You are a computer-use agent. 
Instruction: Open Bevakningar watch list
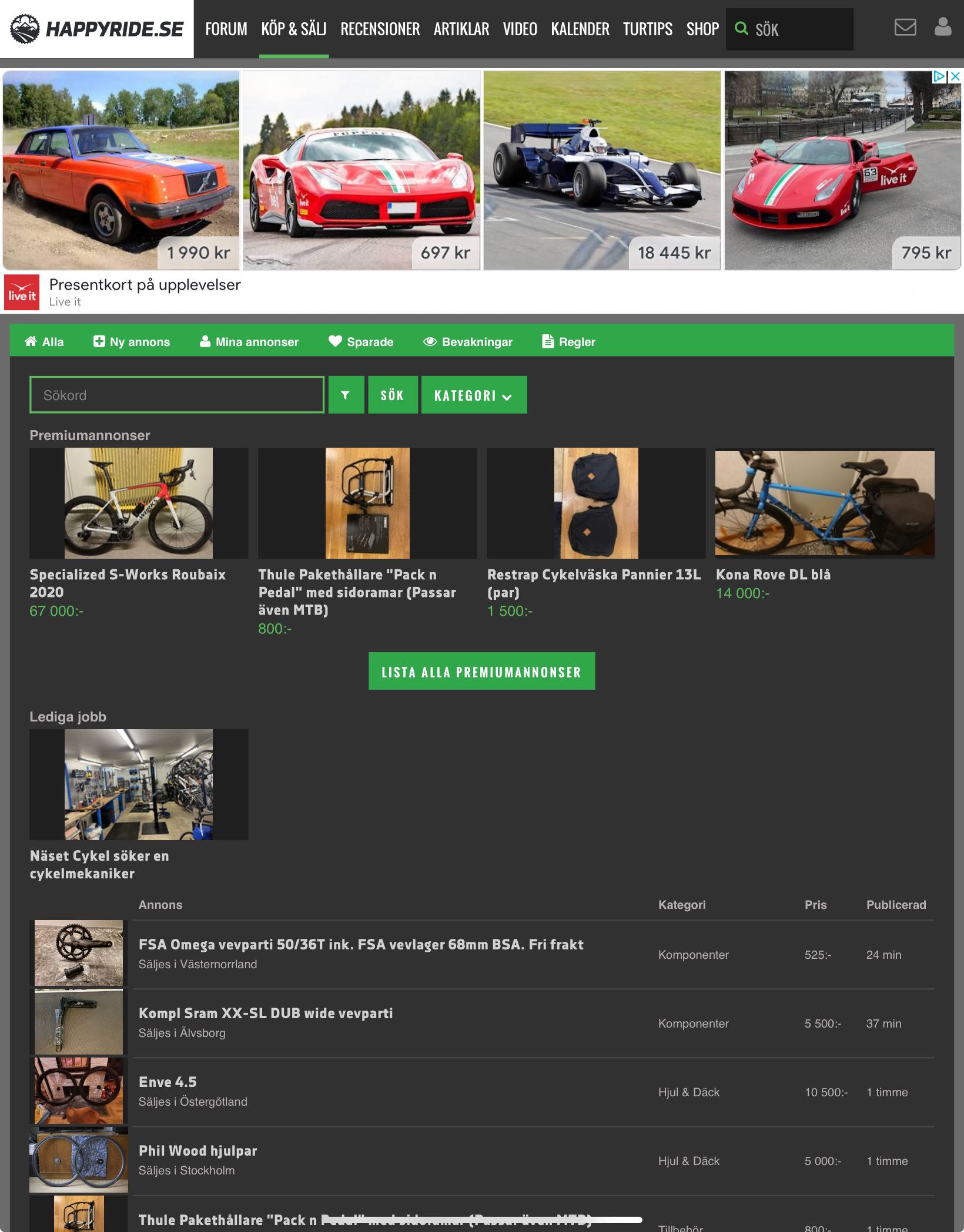click(x=468, y=342)
